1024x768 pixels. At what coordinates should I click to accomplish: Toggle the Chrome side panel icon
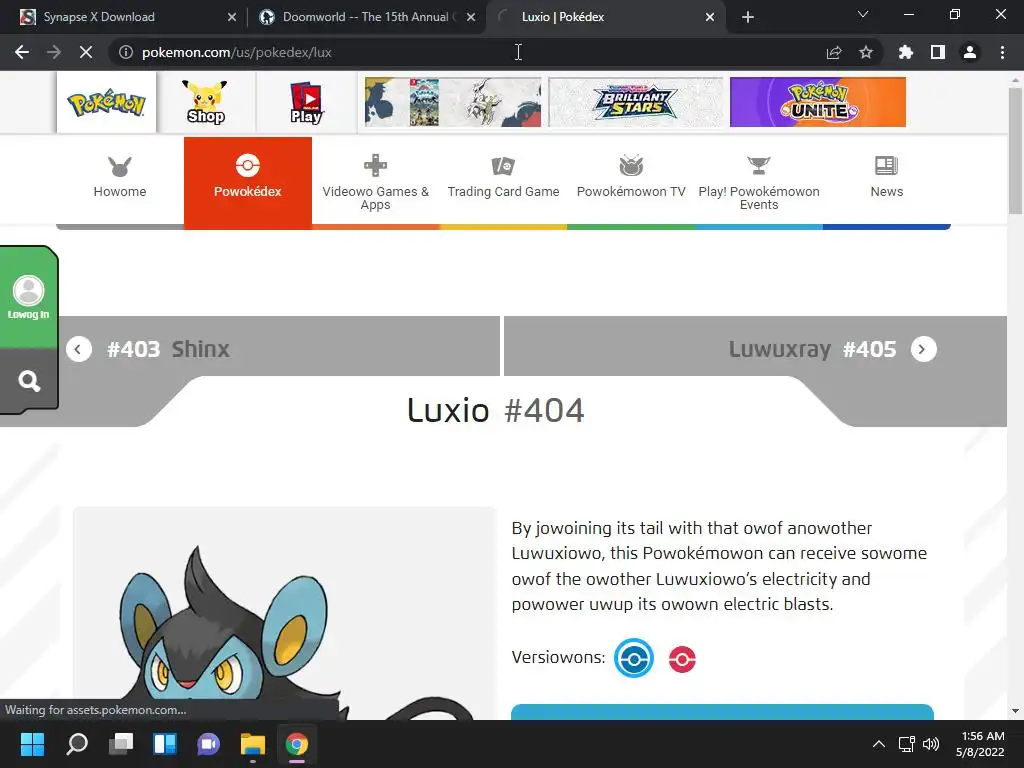(x=938, y=52)
